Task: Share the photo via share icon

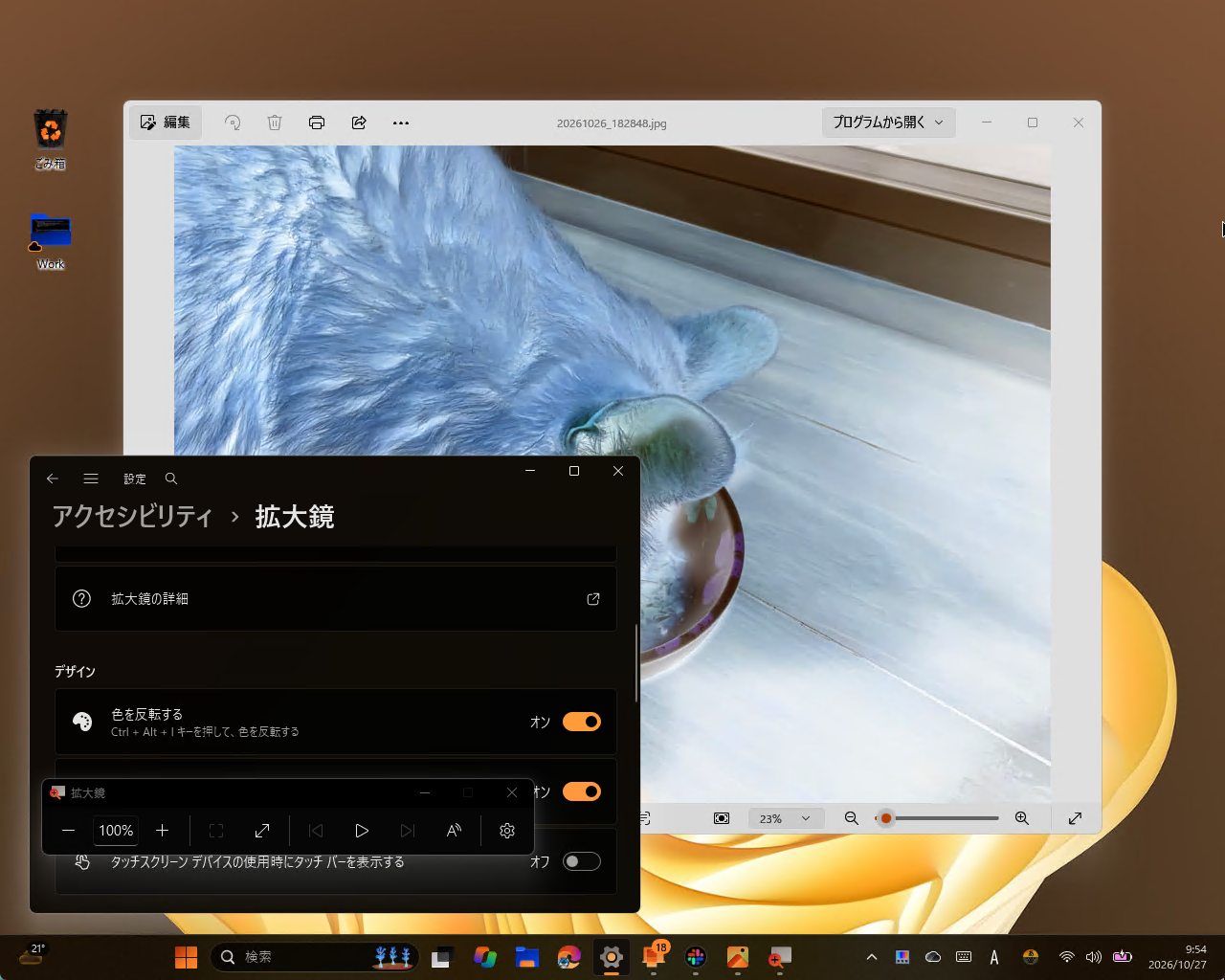Action: click(359, 122)
